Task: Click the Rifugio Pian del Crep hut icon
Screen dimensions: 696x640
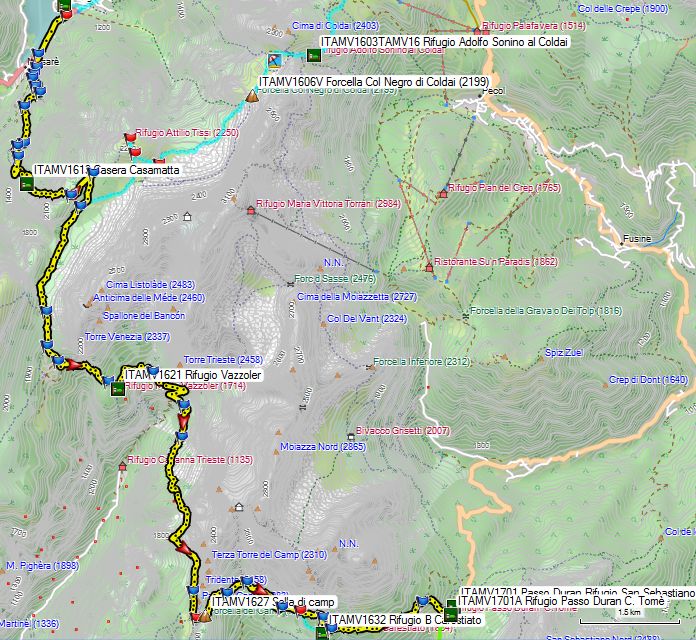Action: pos(442,193)
